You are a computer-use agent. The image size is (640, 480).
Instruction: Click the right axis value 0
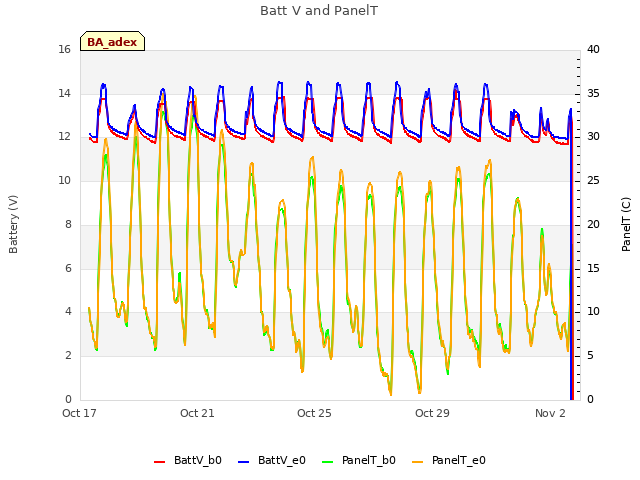(x=590, y=399)
